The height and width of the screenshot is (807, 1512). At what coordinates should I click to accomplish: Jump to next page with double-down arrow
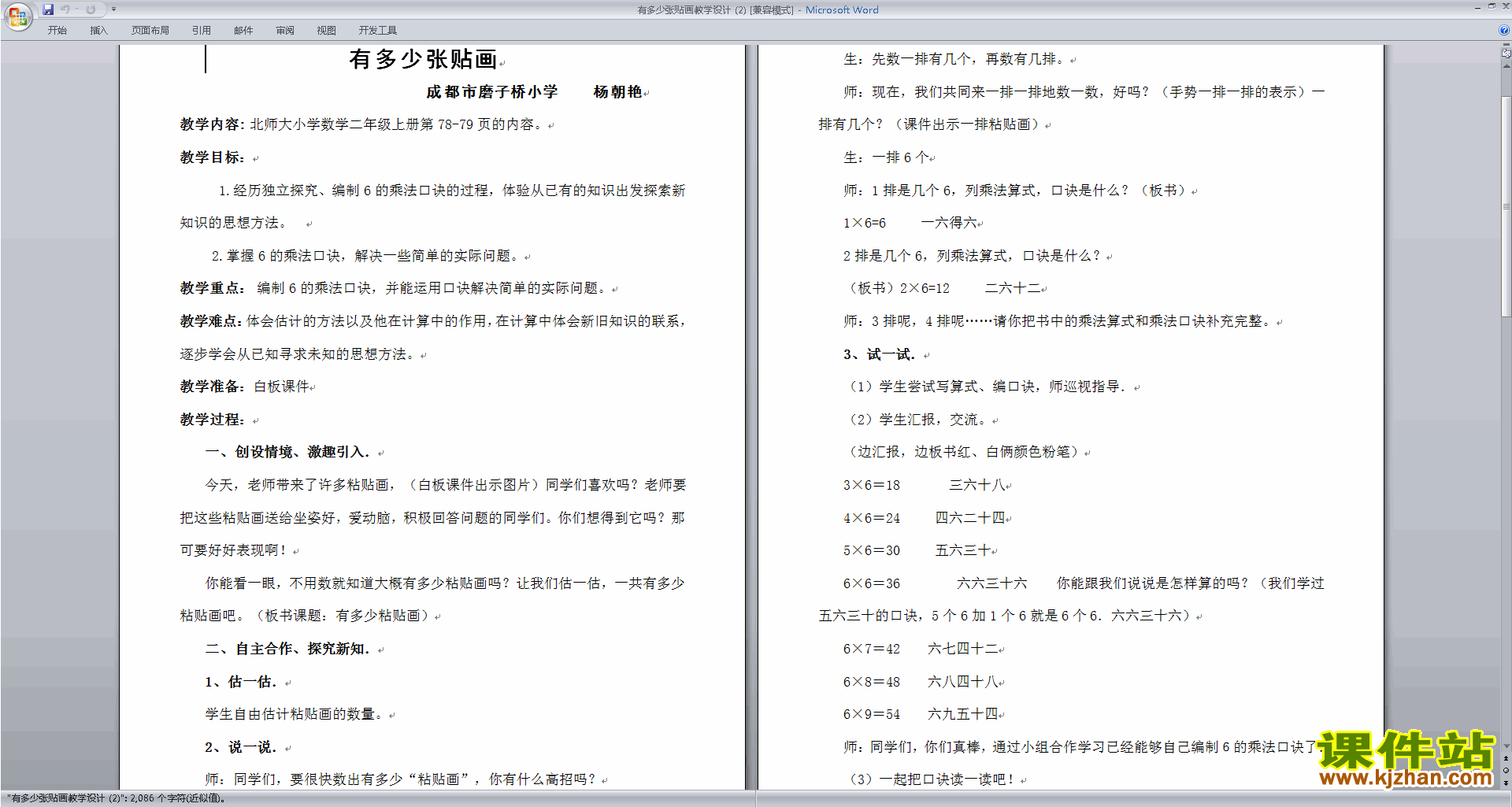(1506, 783)
